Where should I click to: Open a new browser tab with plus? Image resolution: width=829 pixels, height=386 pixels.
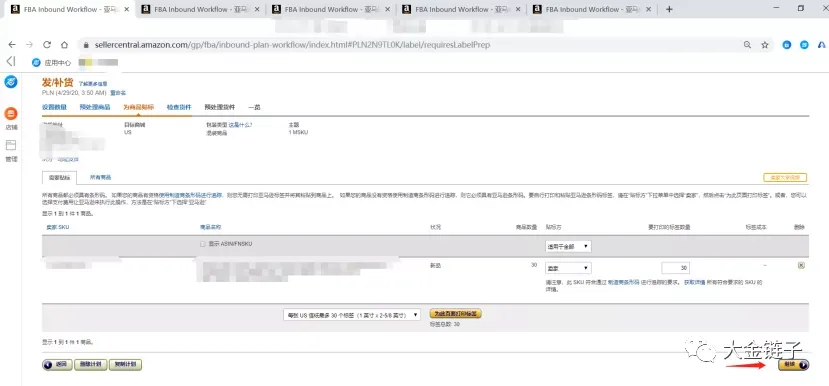tap(669, 9)
